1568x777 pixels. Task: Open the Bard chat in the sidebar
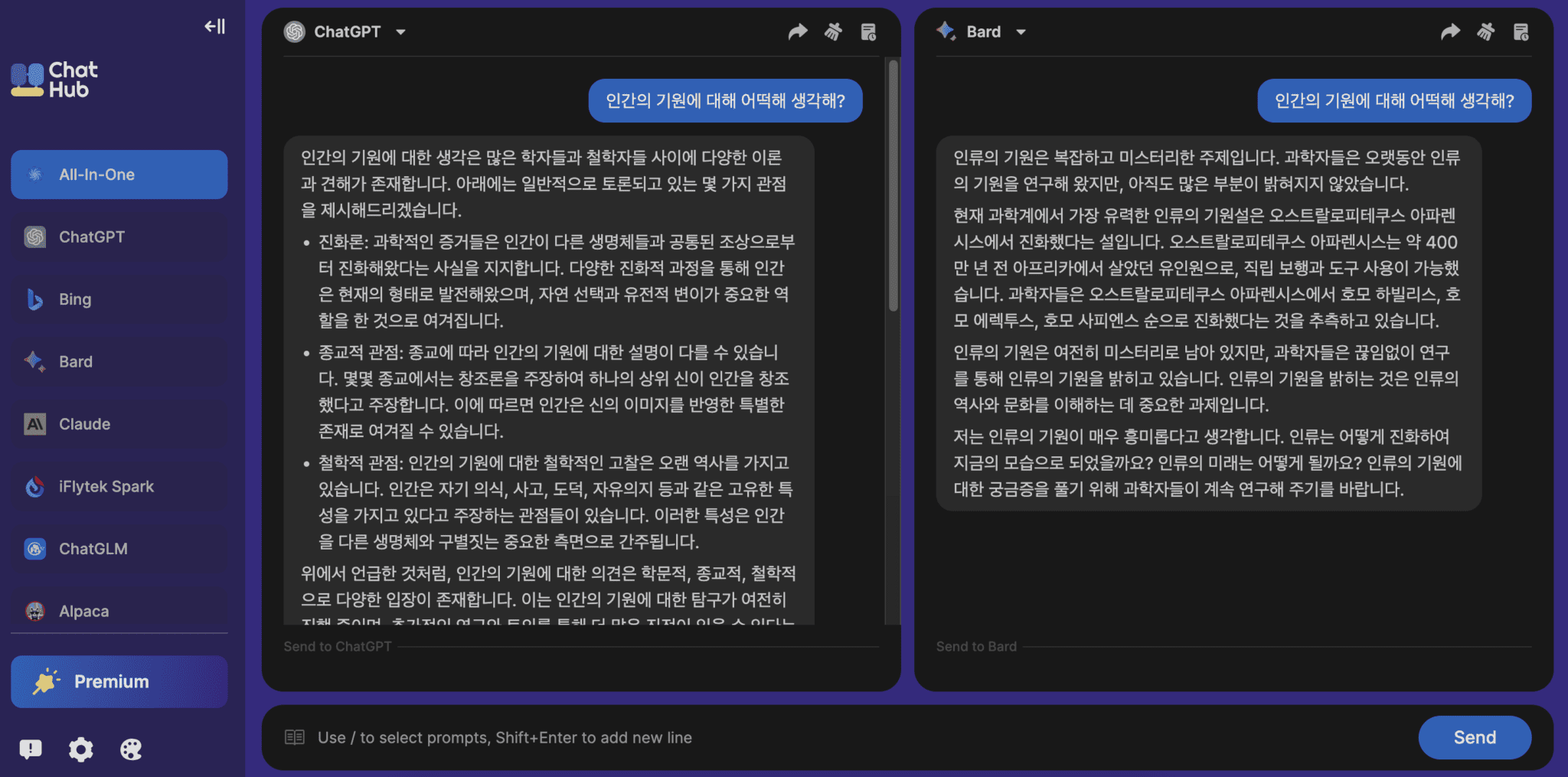[x=119, y=361]
